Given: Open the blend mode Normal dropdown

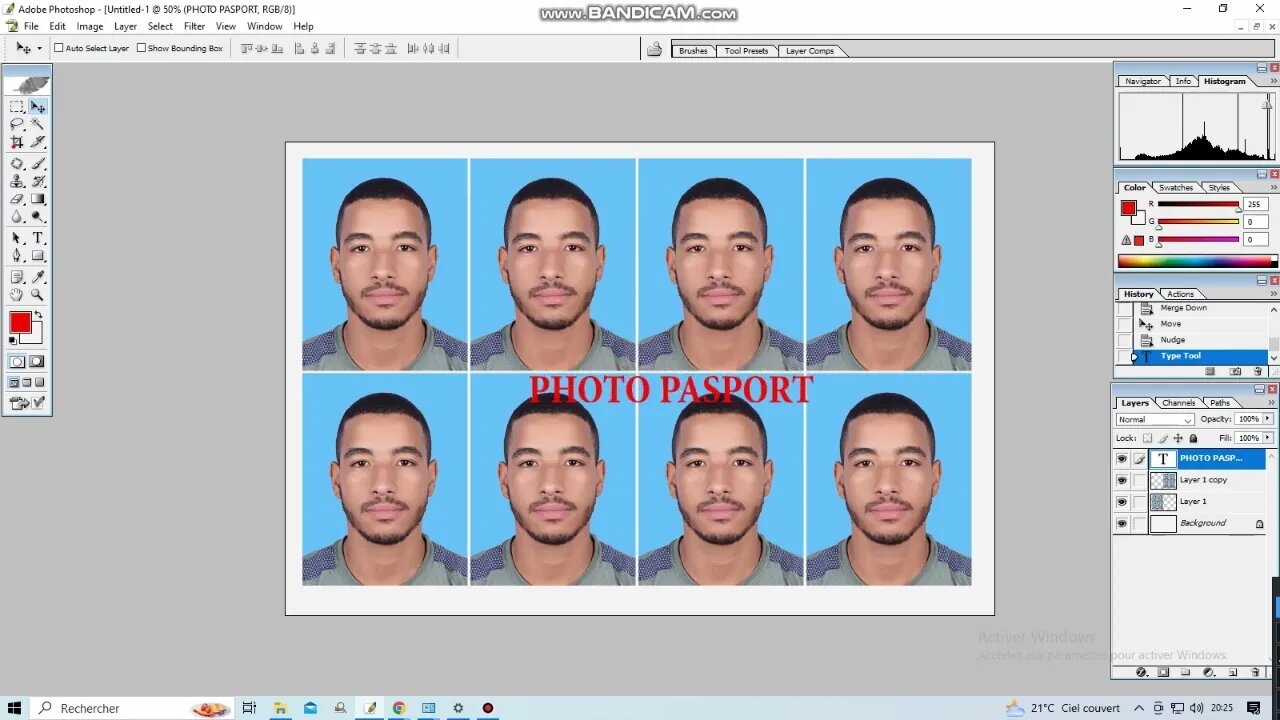Looking at the screenshot, I should pos(1155,420).
